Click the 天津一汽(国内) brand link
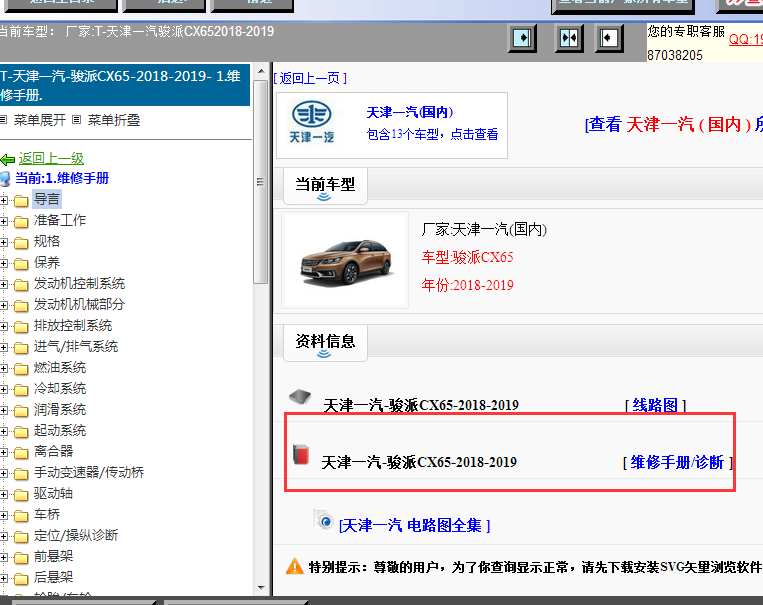The height and width of the screenshot is (605, 763). tap(410, 112)
